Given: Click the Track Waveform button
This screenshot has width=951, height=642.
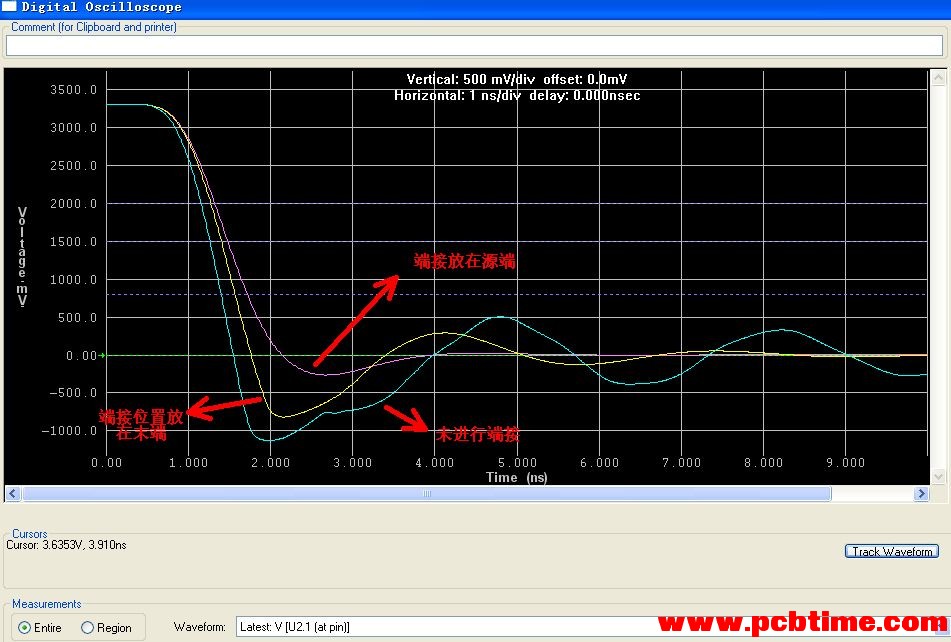Looking at the screenshot, I should tap(892, 551).
